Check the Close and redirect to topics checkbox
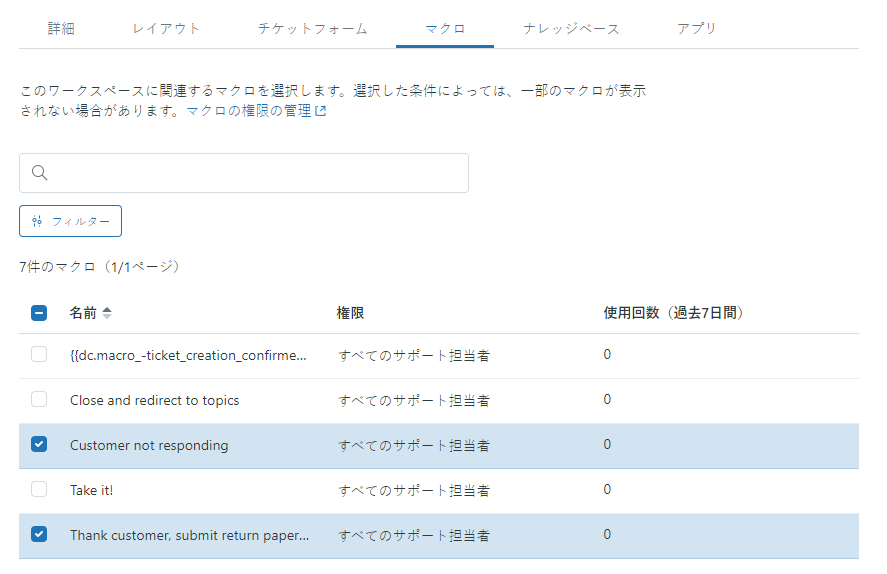887x574 pixels. [x=39, y=399]
